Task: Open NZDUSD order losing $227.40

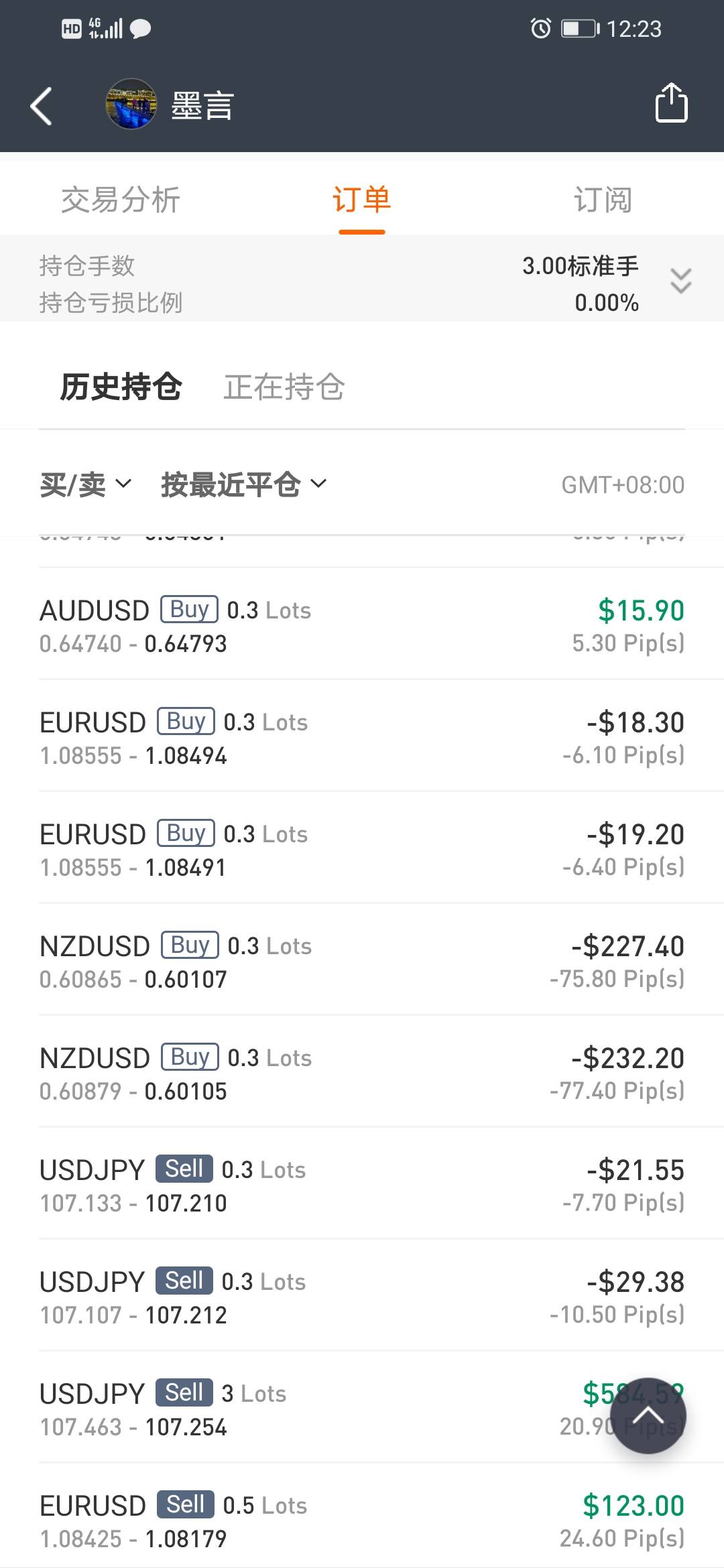Action: (x=362, y=962)
